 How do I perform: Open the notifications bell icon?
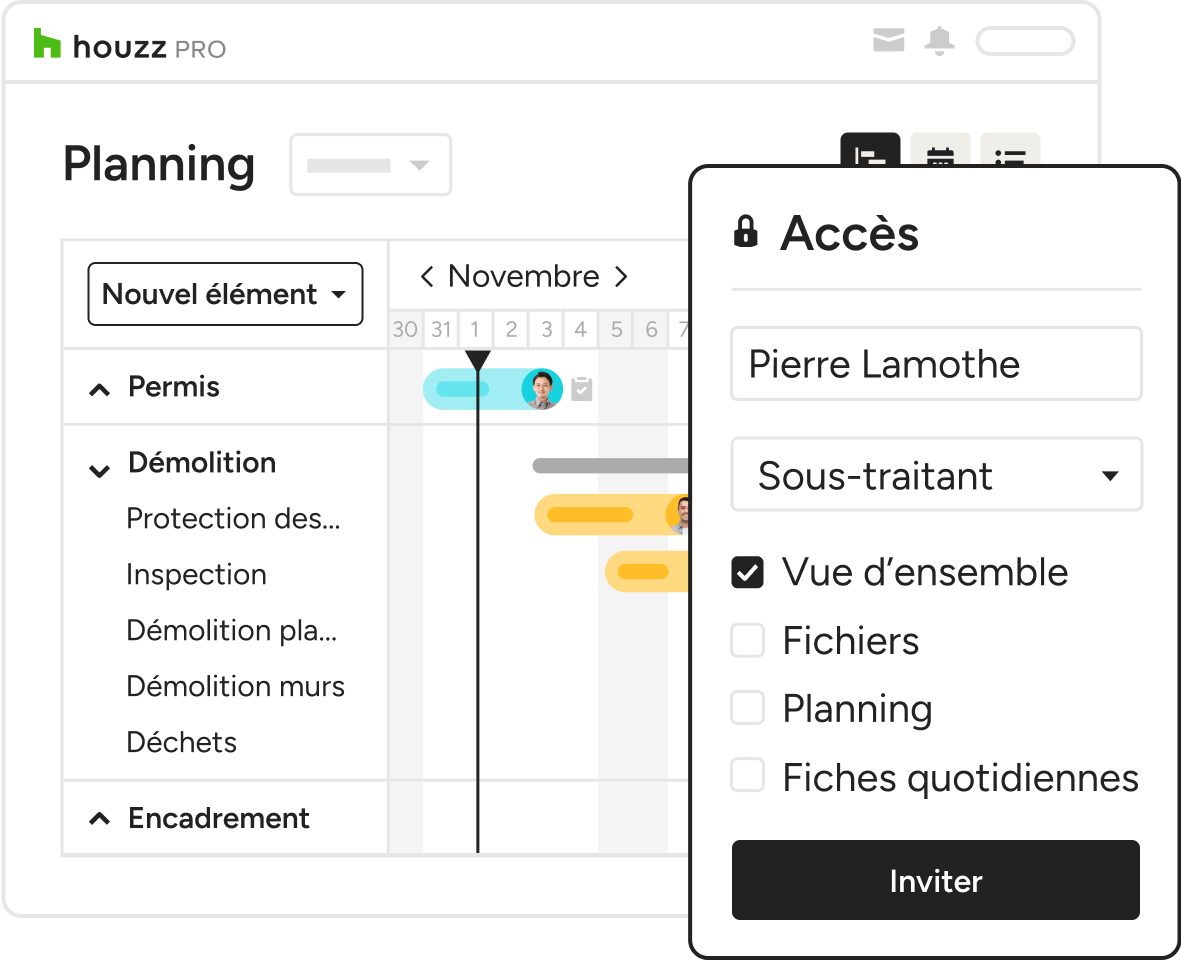tap(939, 41)
